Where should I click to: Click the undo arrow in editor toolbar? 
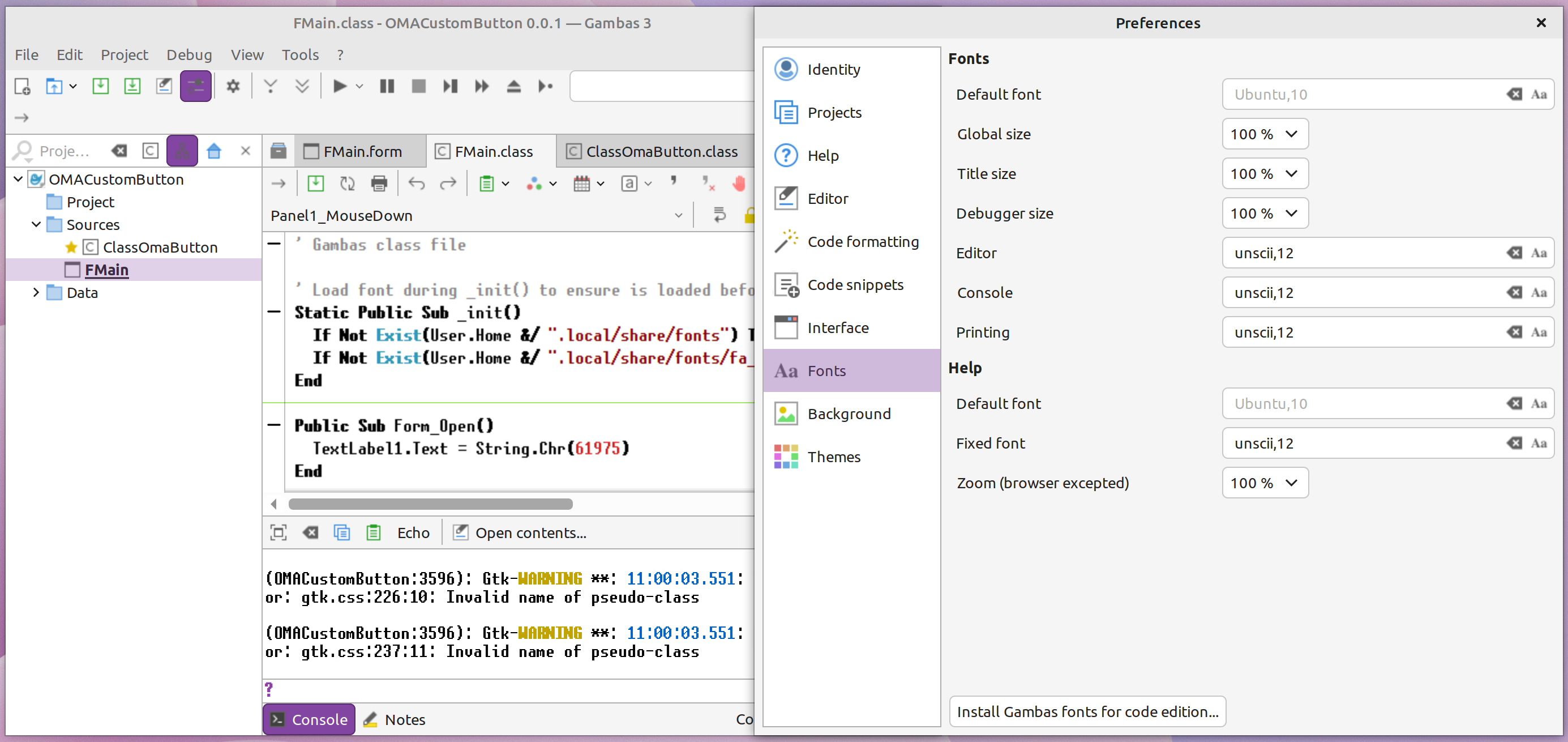(417, 184)
